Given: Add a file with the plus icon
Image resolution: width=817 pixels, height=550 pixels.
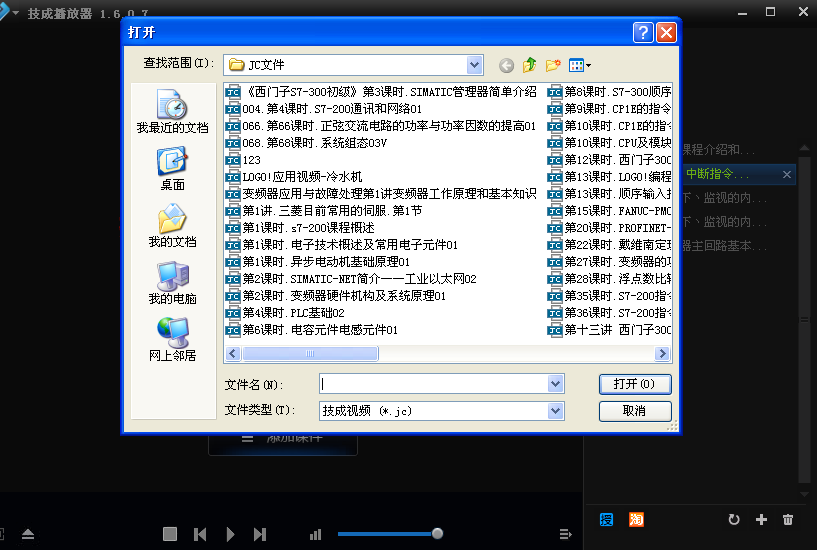Looking at the screenshot, I should pyautogui.click(x=761, y=520).
